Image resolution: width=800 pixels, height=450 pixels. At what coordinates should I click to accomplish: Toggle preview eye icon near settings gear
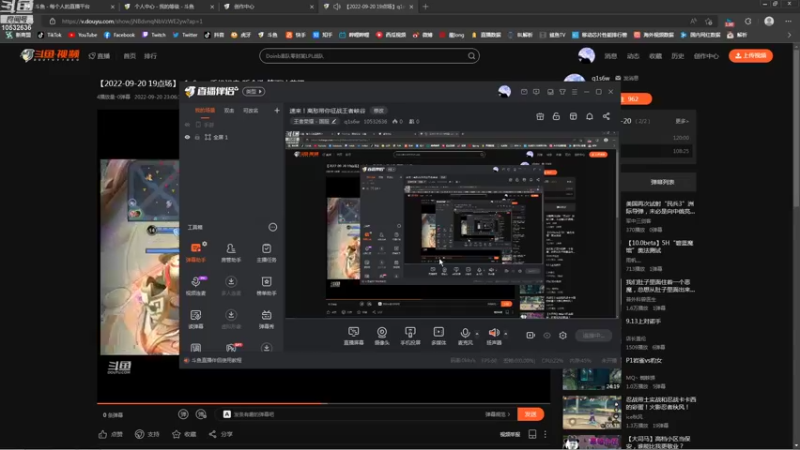[x=547, y=335]
